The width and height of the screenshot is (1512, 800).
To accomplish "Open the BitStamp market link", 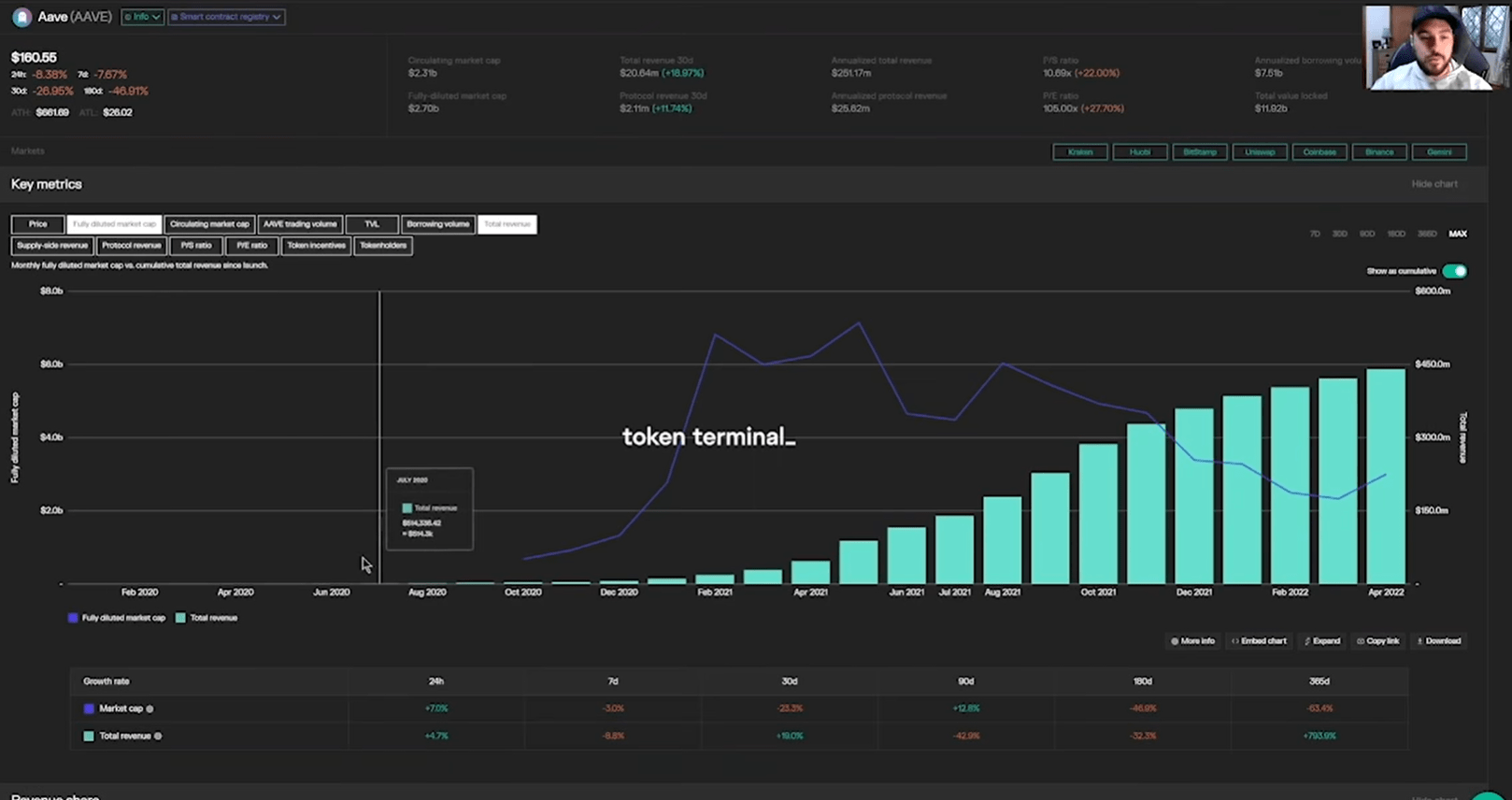I will pyautogui.click(x=1200, y=151).
